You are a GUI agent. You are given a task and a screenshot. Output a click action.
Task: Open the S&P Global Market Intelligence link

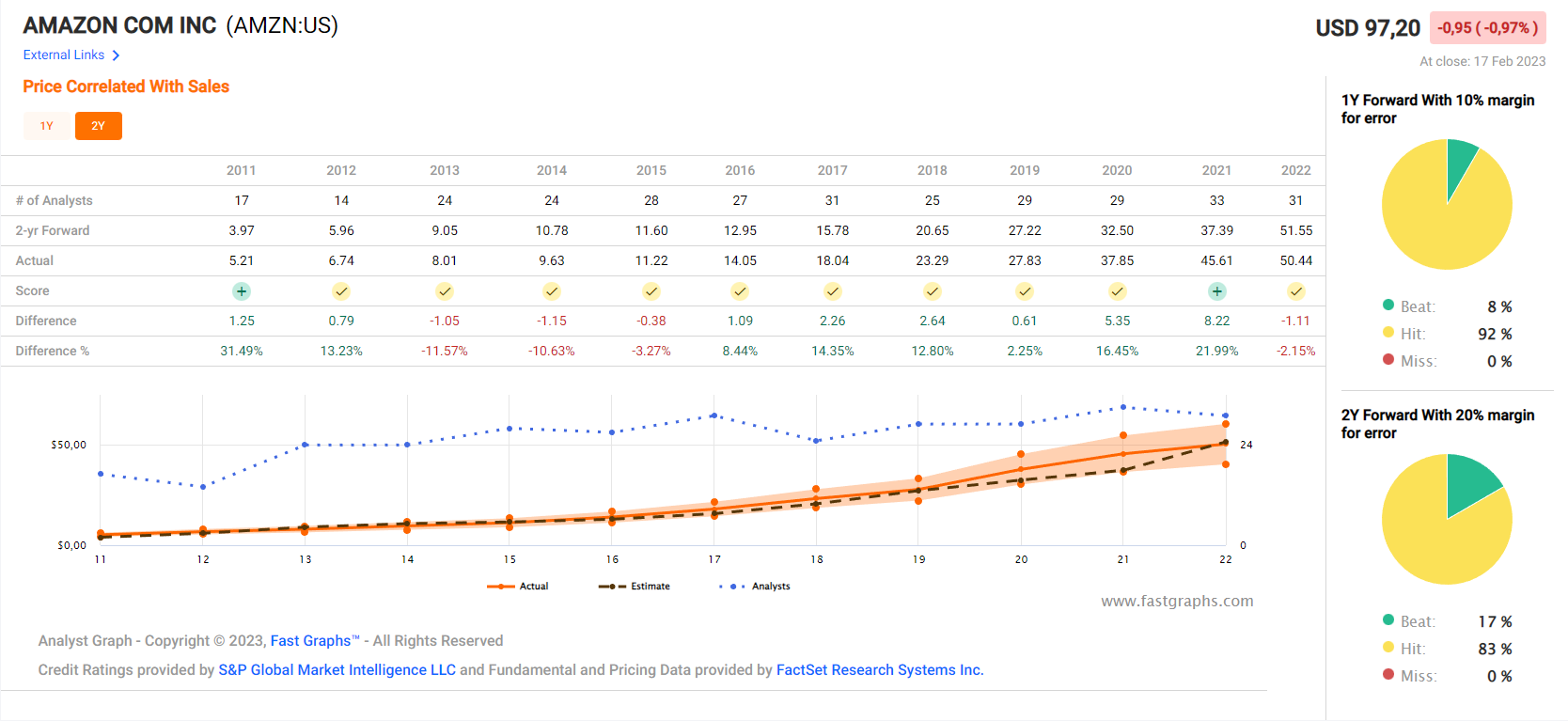click(337, 670)
